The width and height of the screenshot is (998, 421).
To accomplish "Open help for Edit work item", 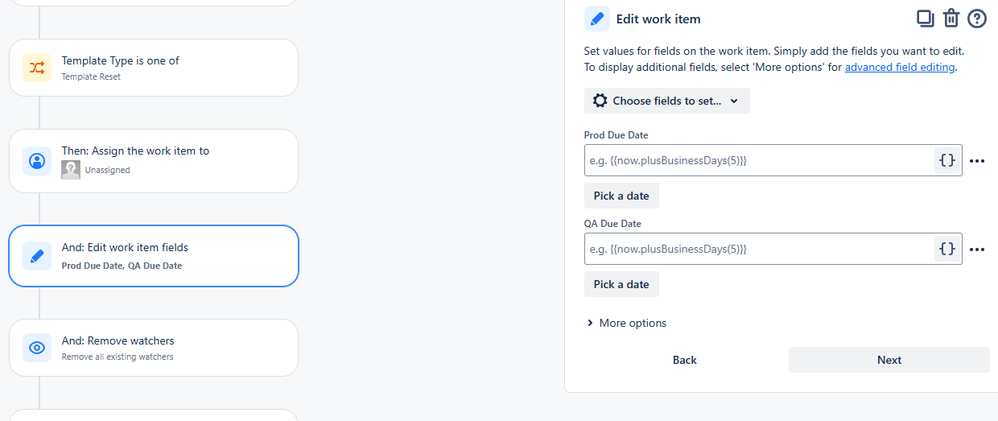I will tap(977, 18).
